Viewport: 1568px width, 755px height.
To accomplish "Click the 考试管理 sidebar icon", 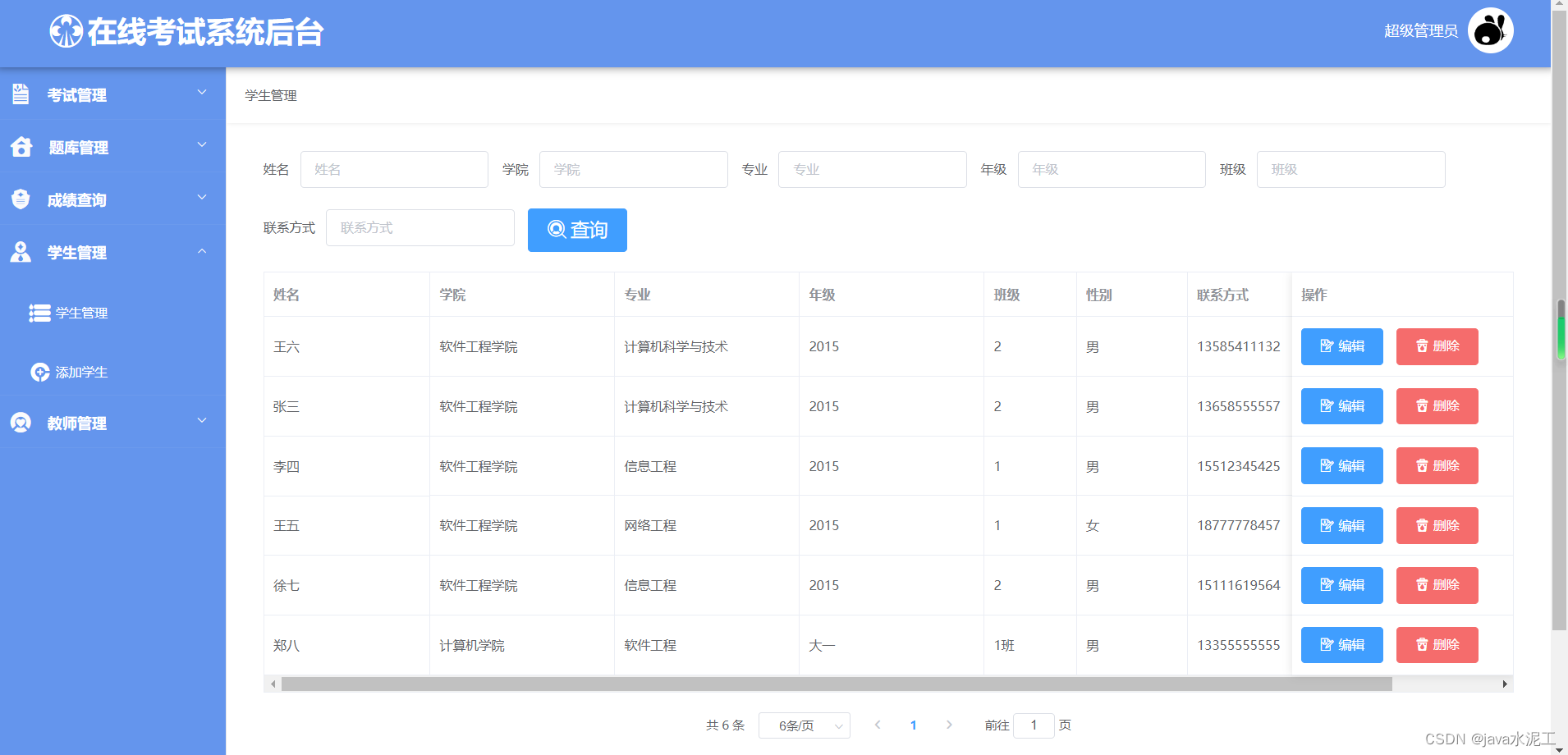I will tap(21, 94).
